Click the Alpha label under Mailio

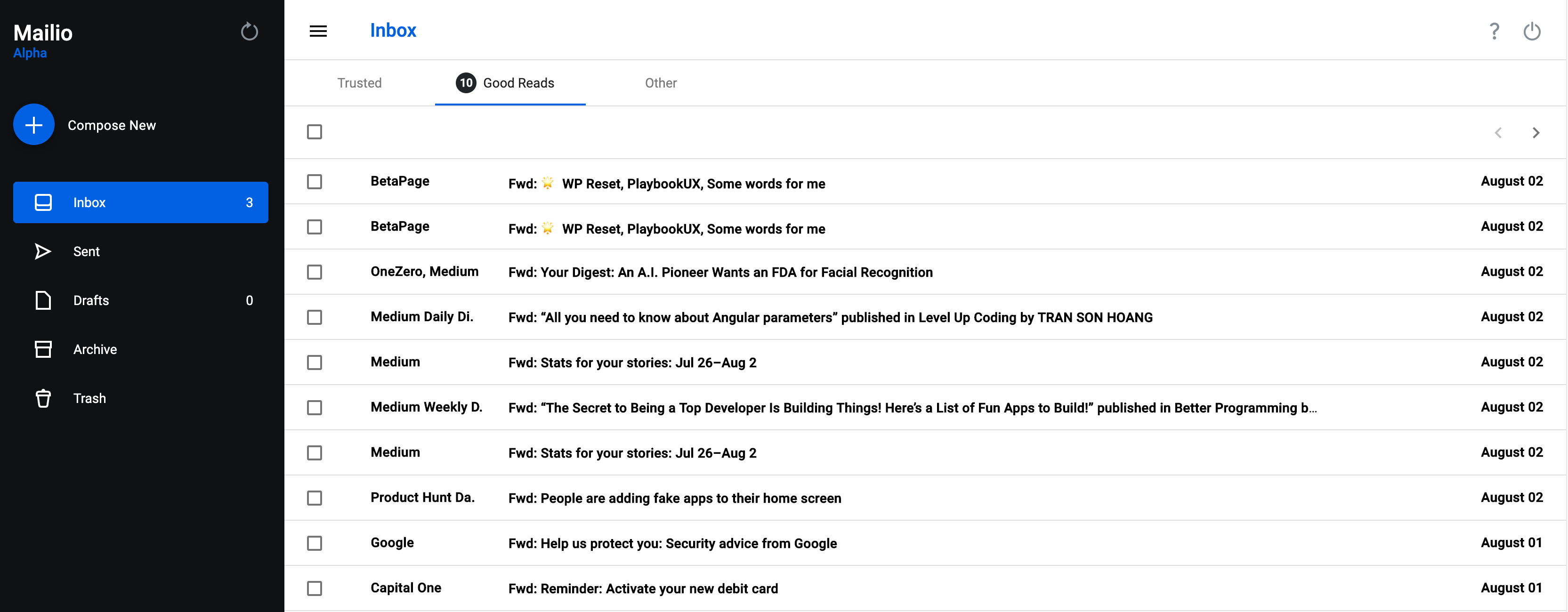[30, 53]
